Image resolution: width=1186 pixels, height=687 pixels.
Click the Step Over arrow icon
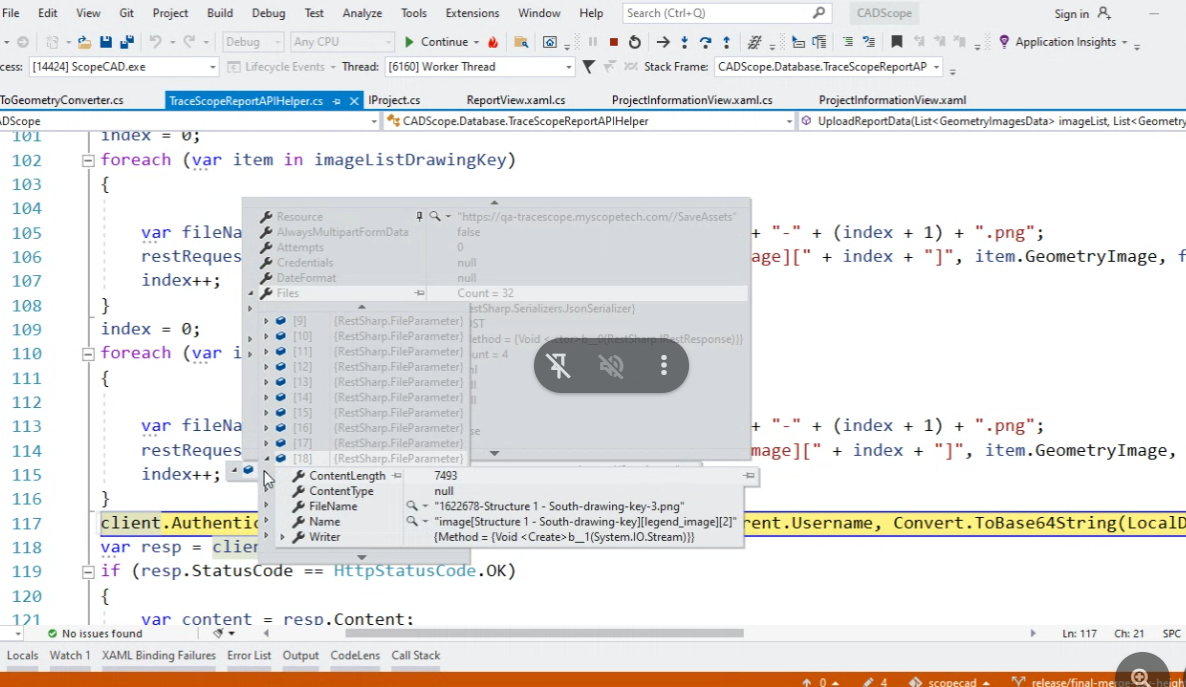click(705, 42)
